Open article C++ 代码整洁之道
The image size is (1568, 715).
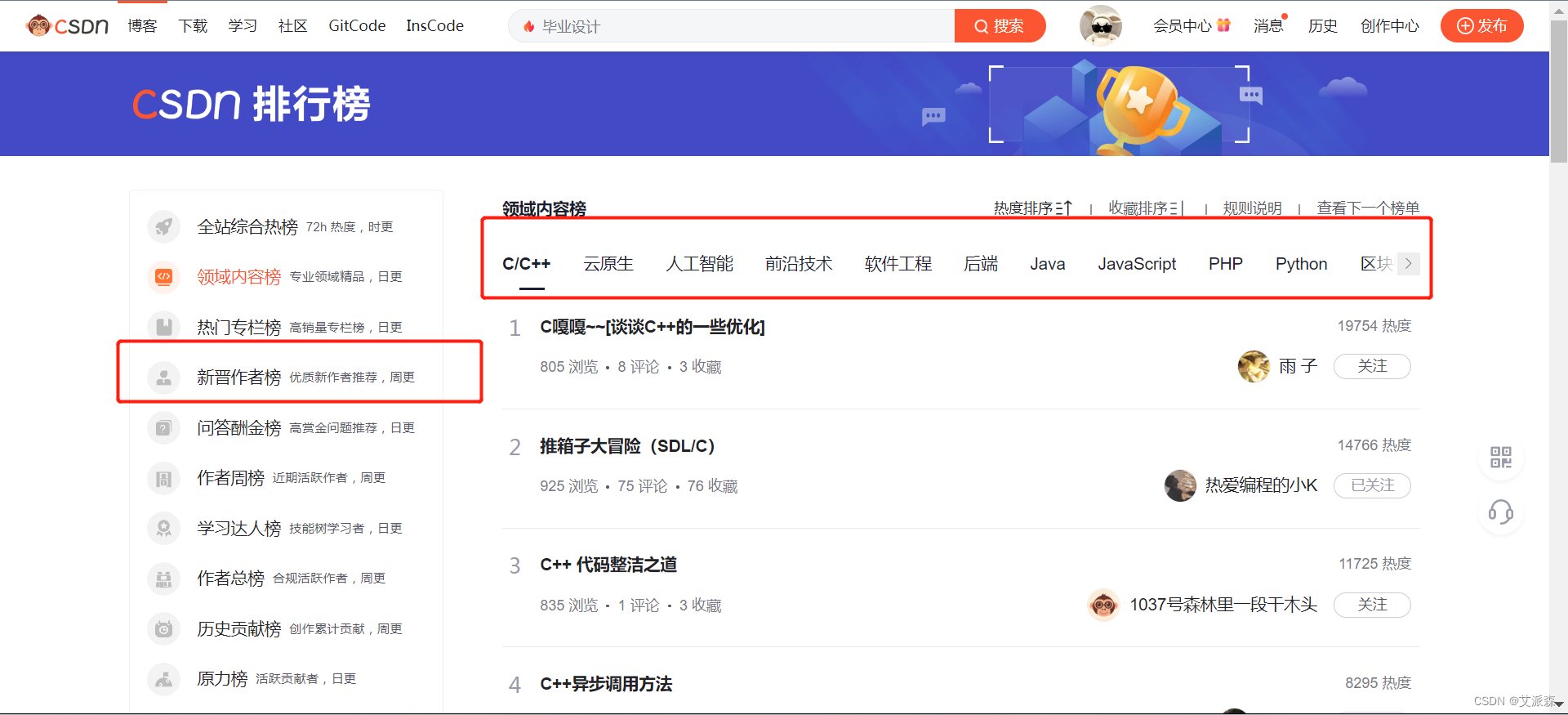tap(608, 565)
